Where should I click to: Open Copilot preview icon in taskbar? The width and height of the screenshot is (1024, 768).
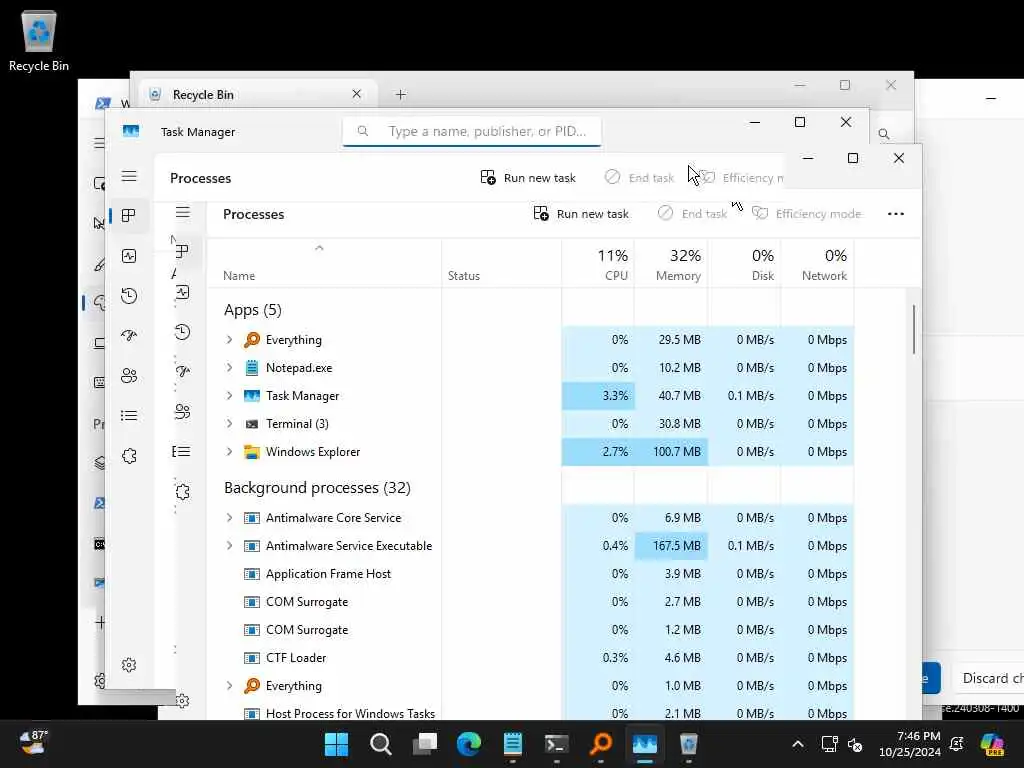coord(992,744)
